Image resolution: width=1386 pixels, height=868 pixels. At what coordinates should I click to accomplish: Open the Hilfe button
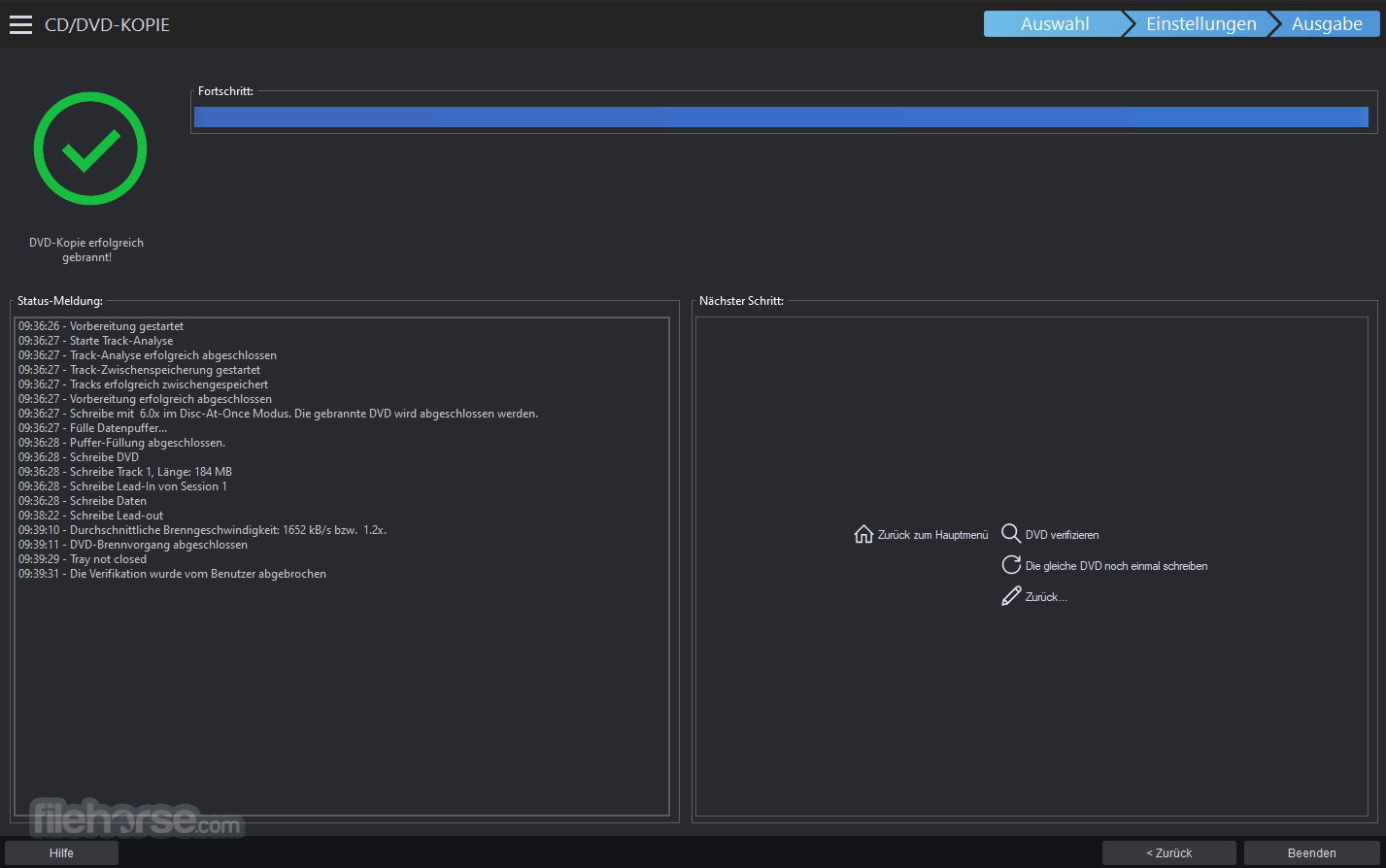[61, 852]
